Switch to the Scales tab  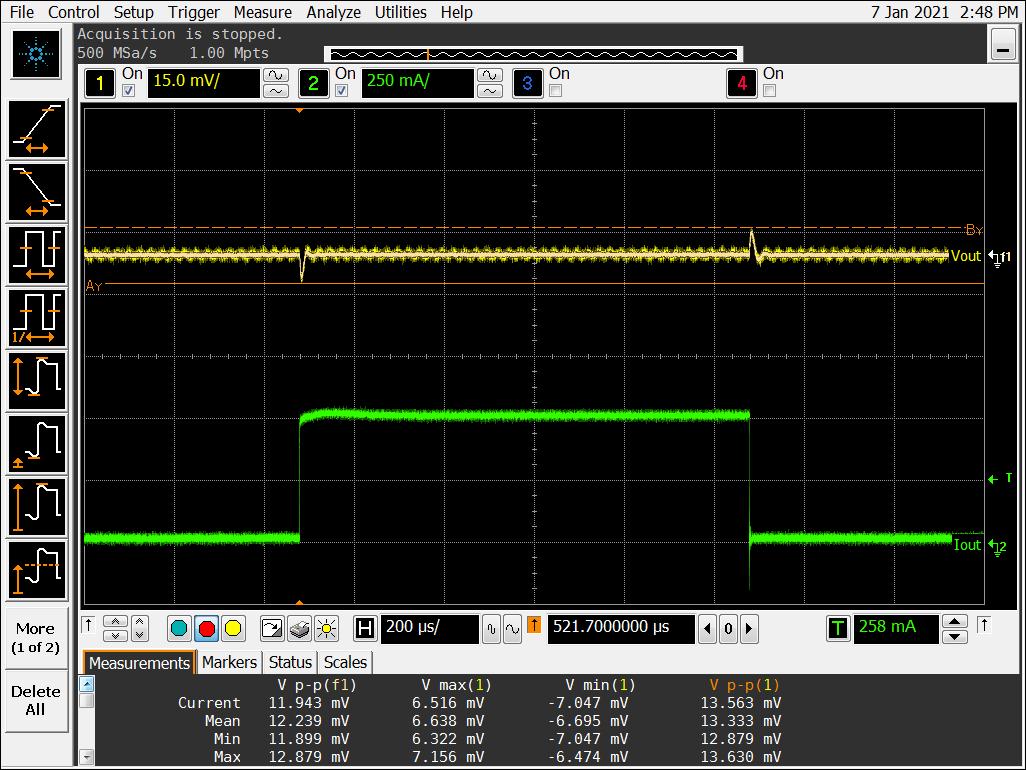pyautogui.click(x=345, y=663)
